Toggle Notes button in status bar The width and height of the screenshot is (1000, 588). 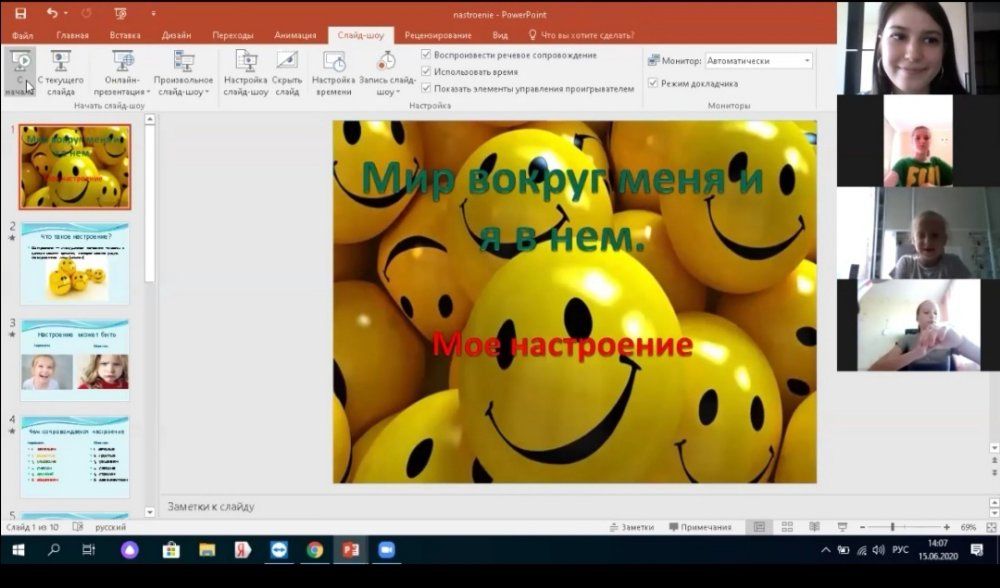(631, 527)
